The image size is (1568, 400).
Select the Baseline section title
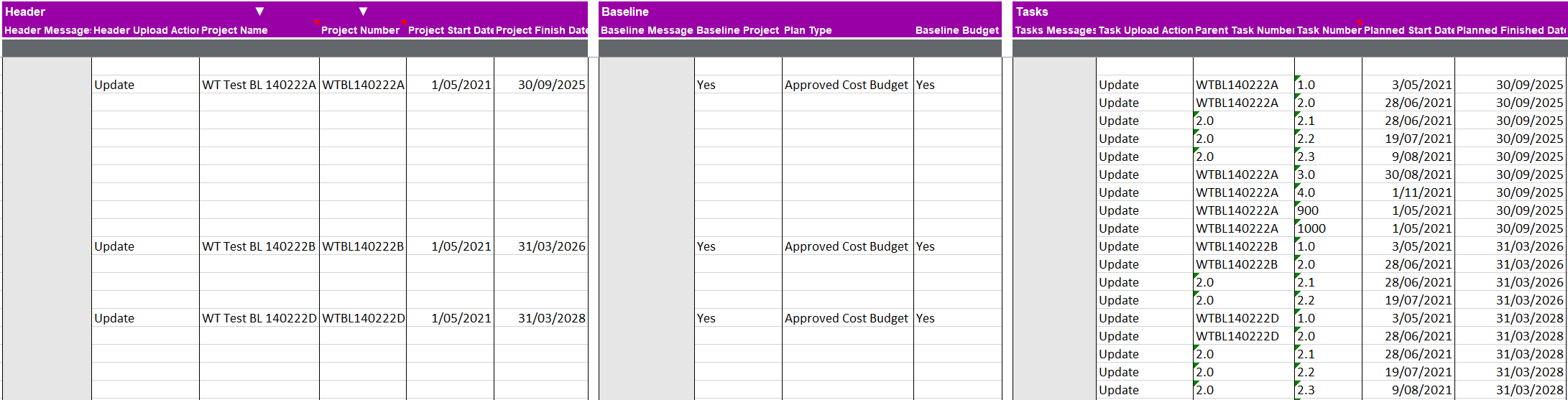tap(625, 11)
